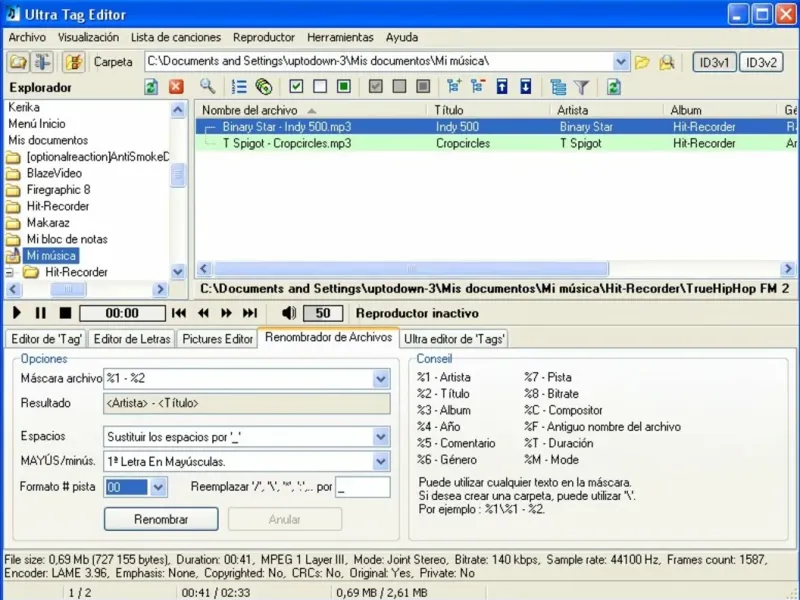
Task: Skip to next track in player
Action: pyautogui.click(x=250, y=313)
